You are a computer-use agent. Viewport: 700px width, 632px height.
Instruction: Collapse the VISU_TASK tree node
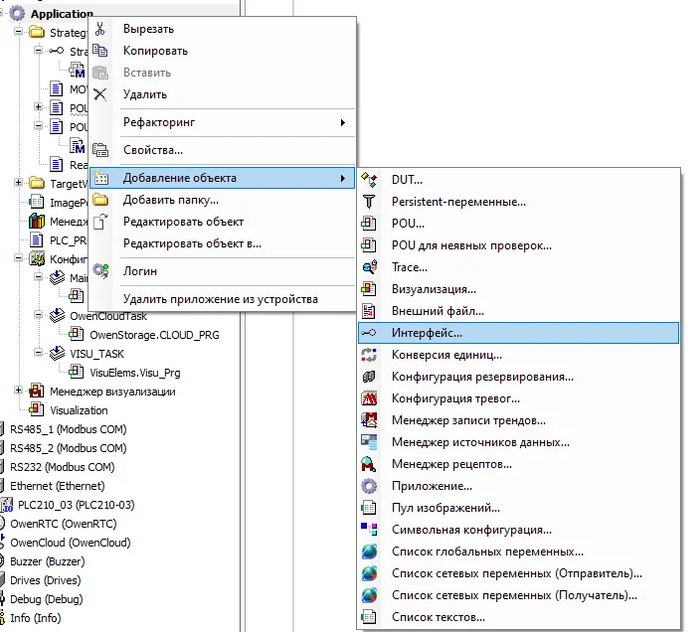pos(39,353)
